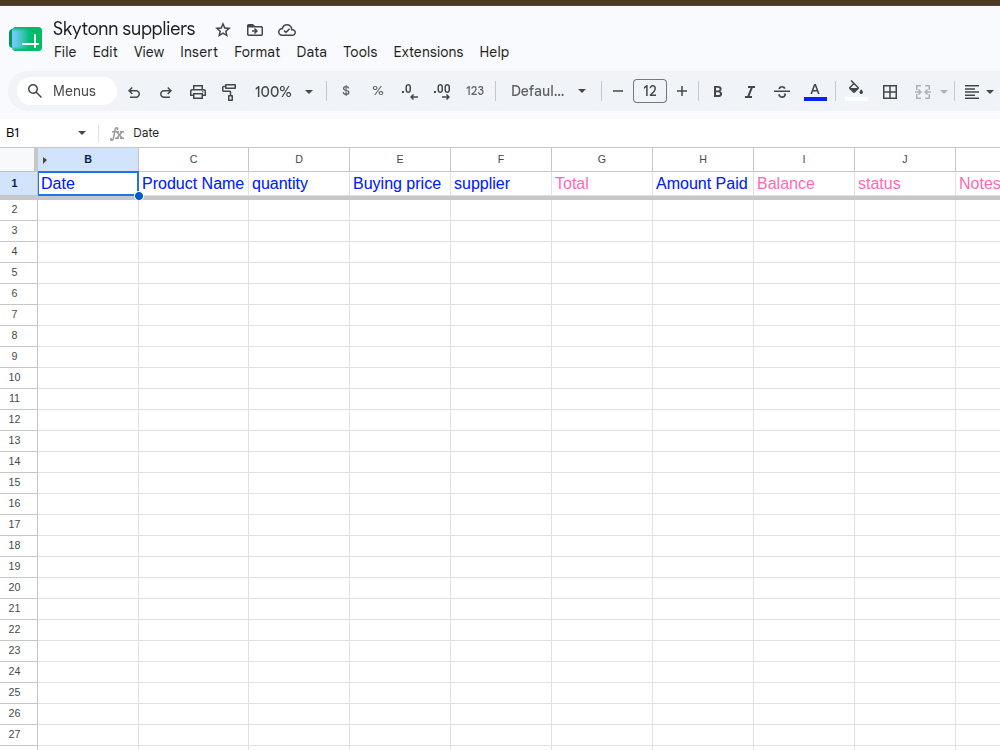
Task: Select the supplier header cell
Action: click(x=501, y=184)
